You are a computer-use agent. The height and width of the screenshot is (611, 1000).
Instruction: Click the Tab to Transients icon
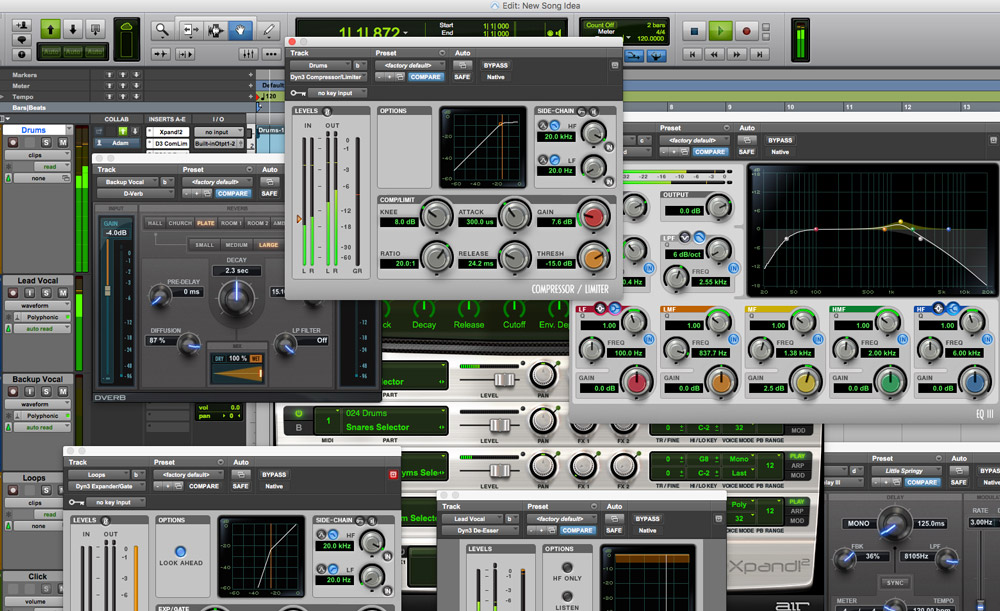[161, 54]
